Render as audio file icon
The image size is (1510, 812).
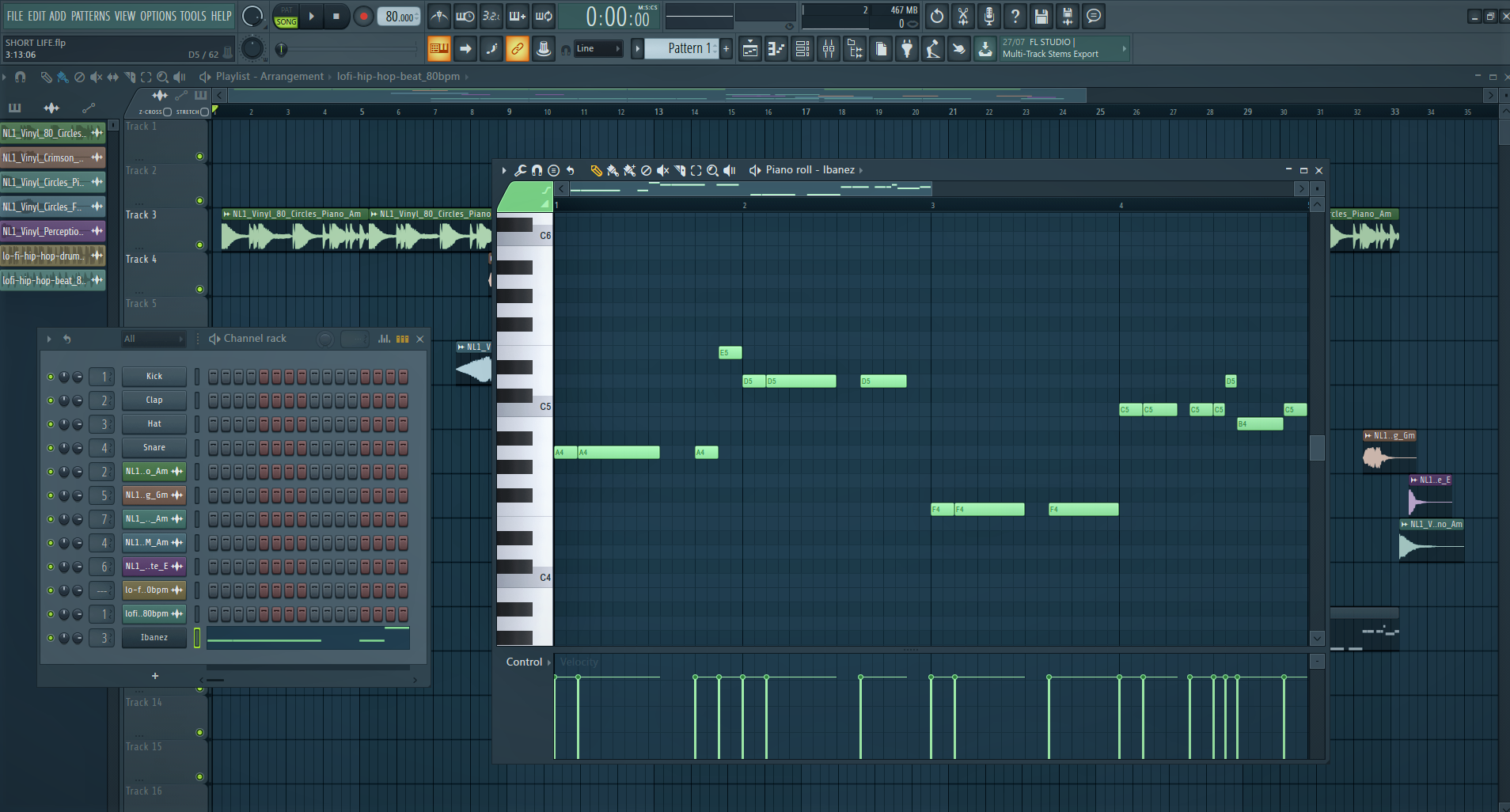tap(1068, 16)
